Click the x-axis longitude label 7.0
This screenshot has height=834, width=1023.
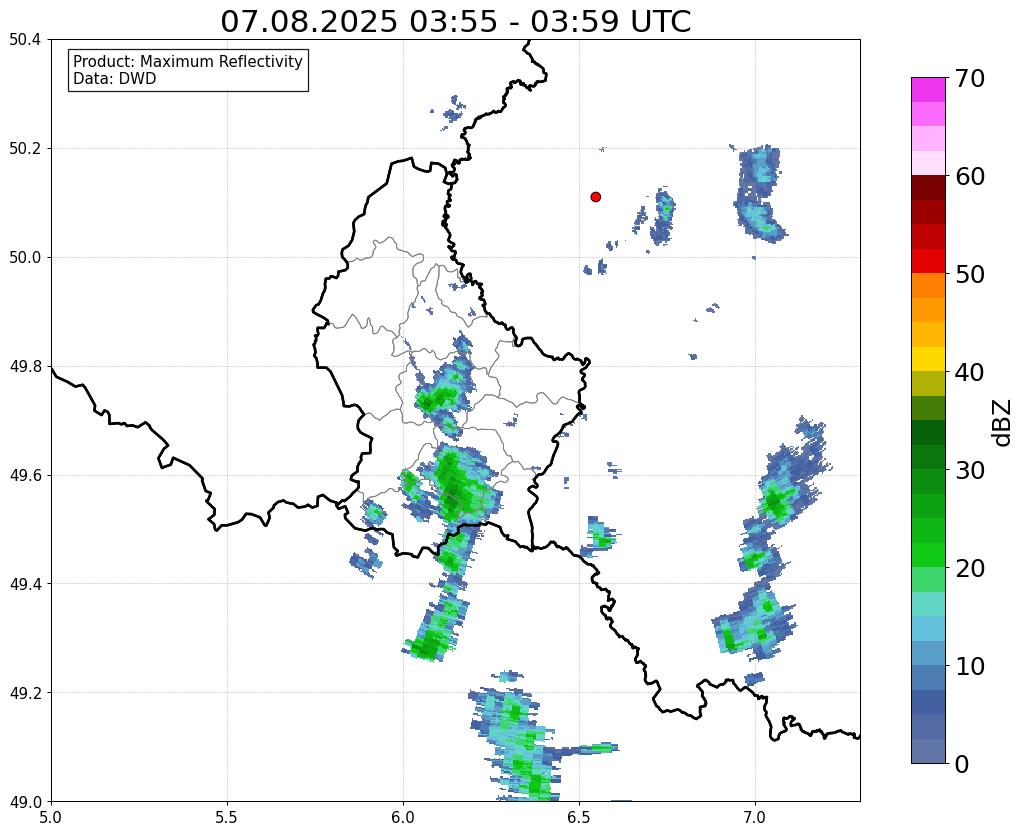(x=756, y=816)
